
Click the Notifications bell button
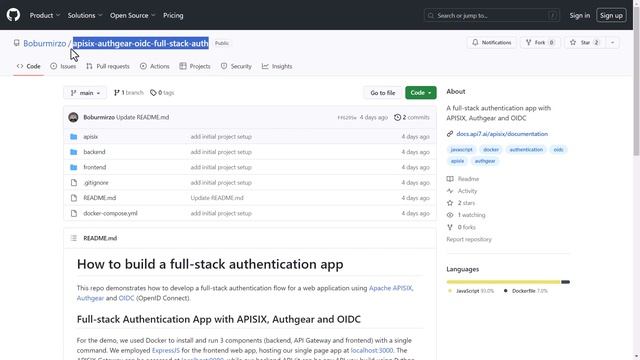tap(491, 42)
